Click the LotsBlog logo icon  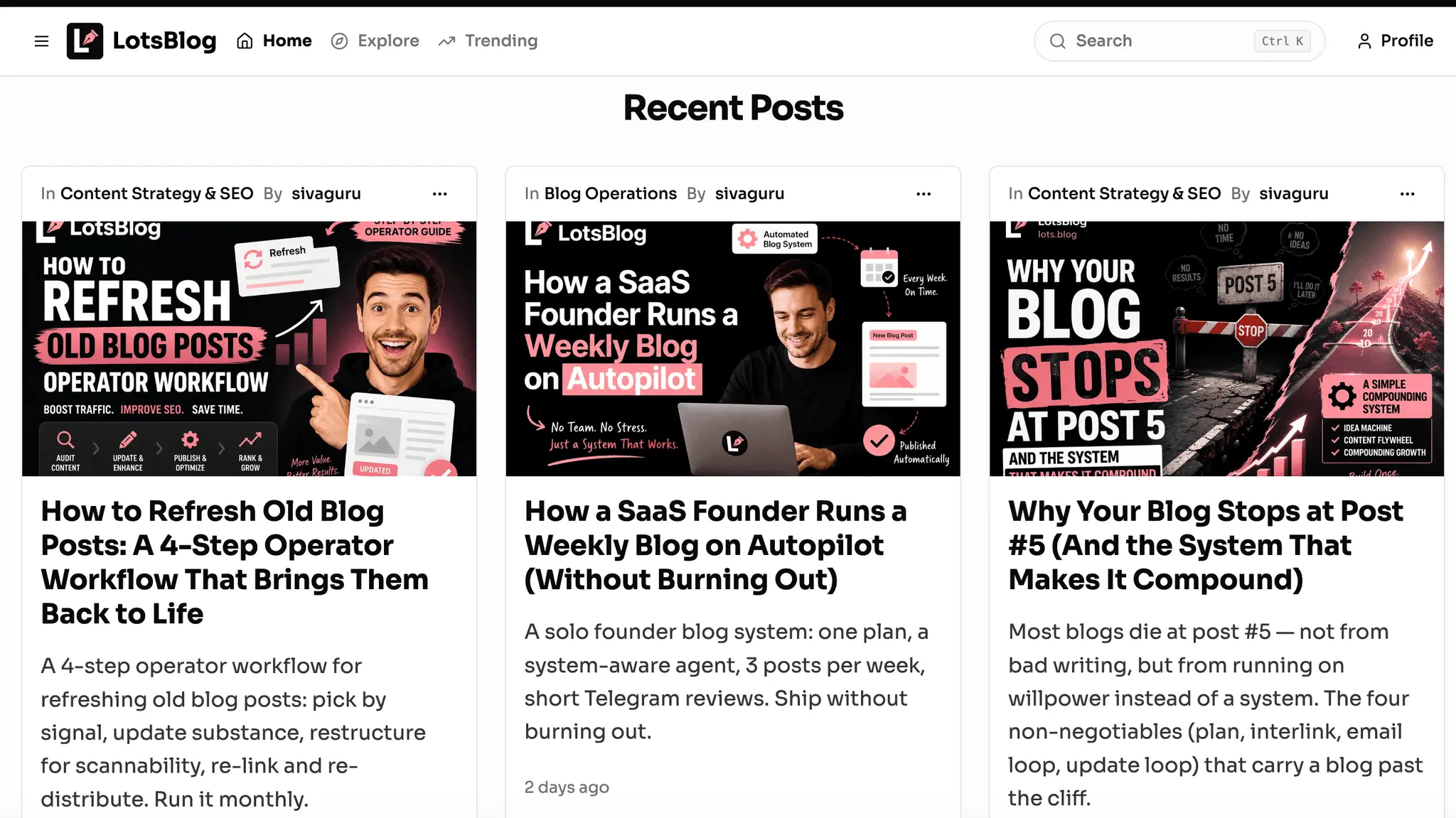(85, 41)
